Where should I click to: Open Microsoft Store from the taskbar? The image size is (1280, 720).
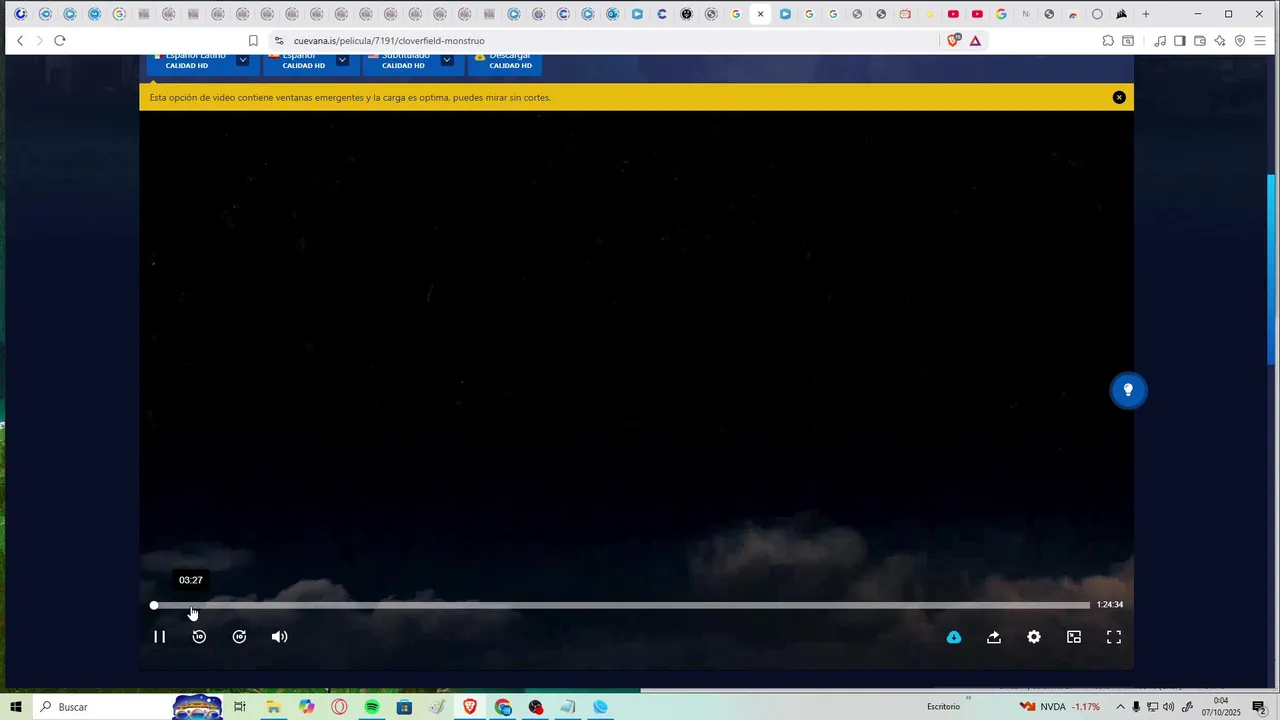tap(404, 707)
